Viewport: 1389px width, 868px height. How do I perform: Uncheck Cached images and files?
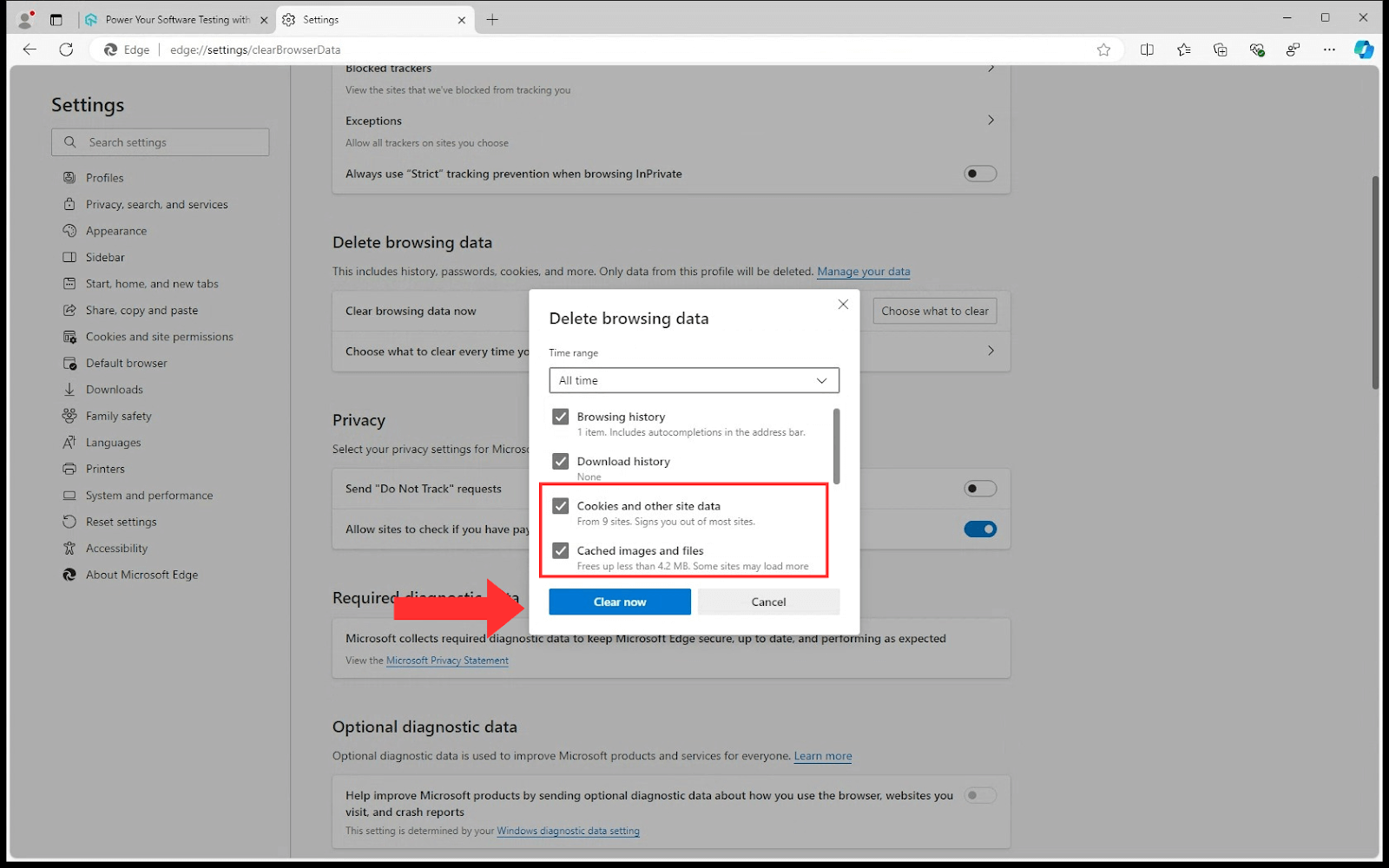point(561,550)
